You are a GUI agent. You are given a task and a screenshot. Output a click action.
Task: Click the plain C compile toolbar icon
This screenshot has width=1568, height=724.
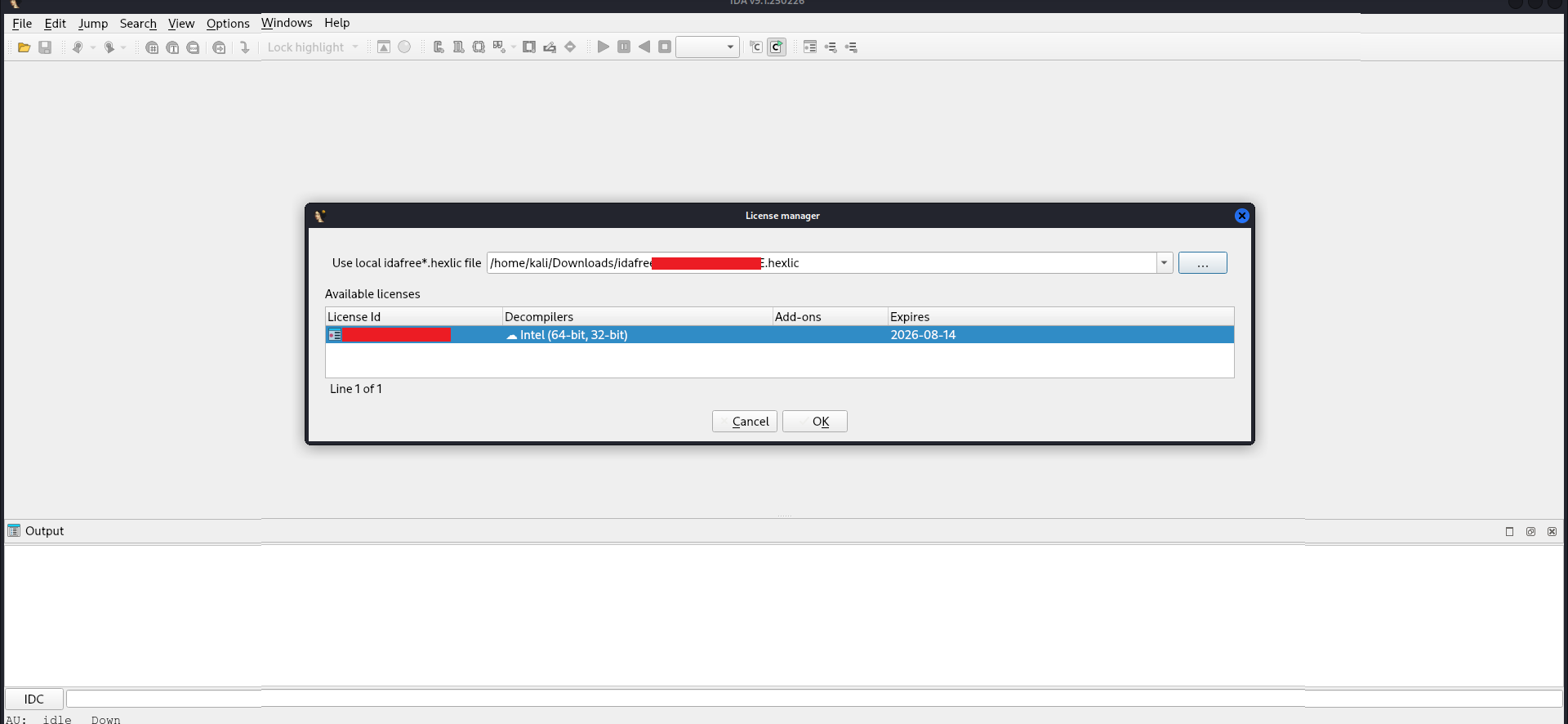[756, 47]
